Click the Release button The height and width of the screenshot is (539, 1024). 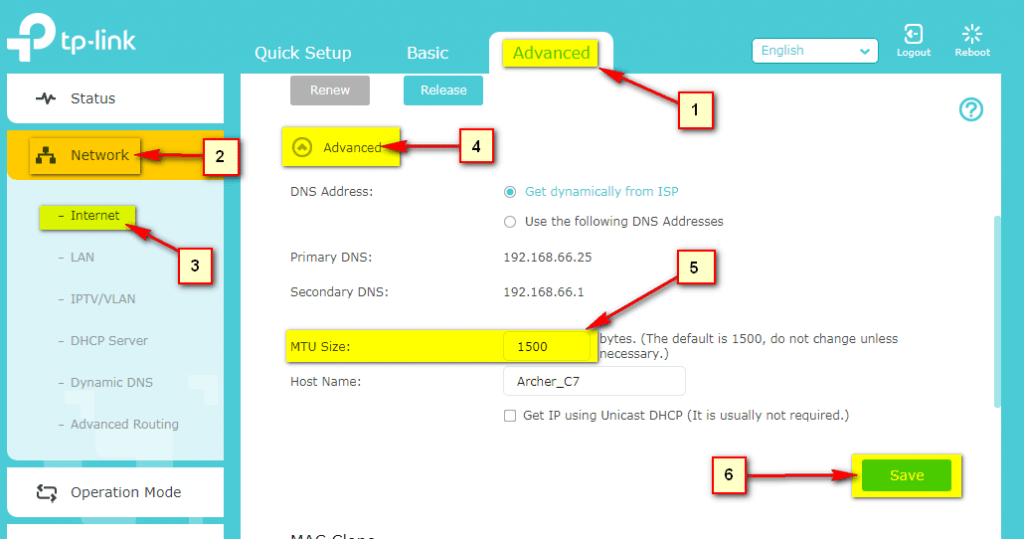[x=443, y=90]
